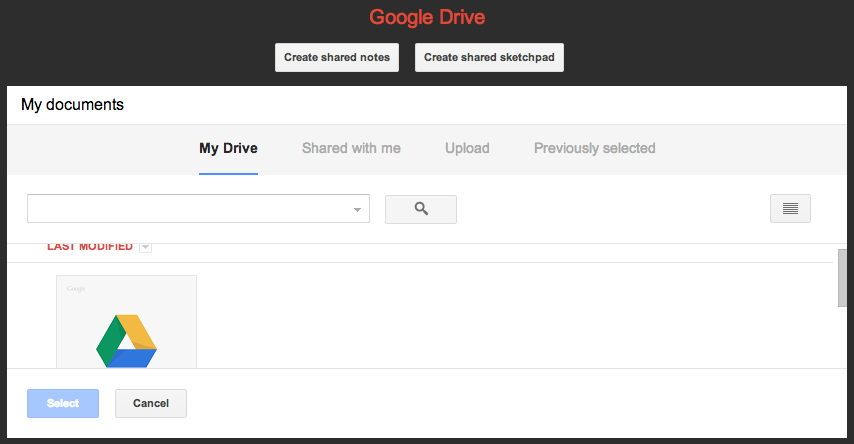
Task: Click the LAST MODIFIED column heading
Action: click(90, 247)
